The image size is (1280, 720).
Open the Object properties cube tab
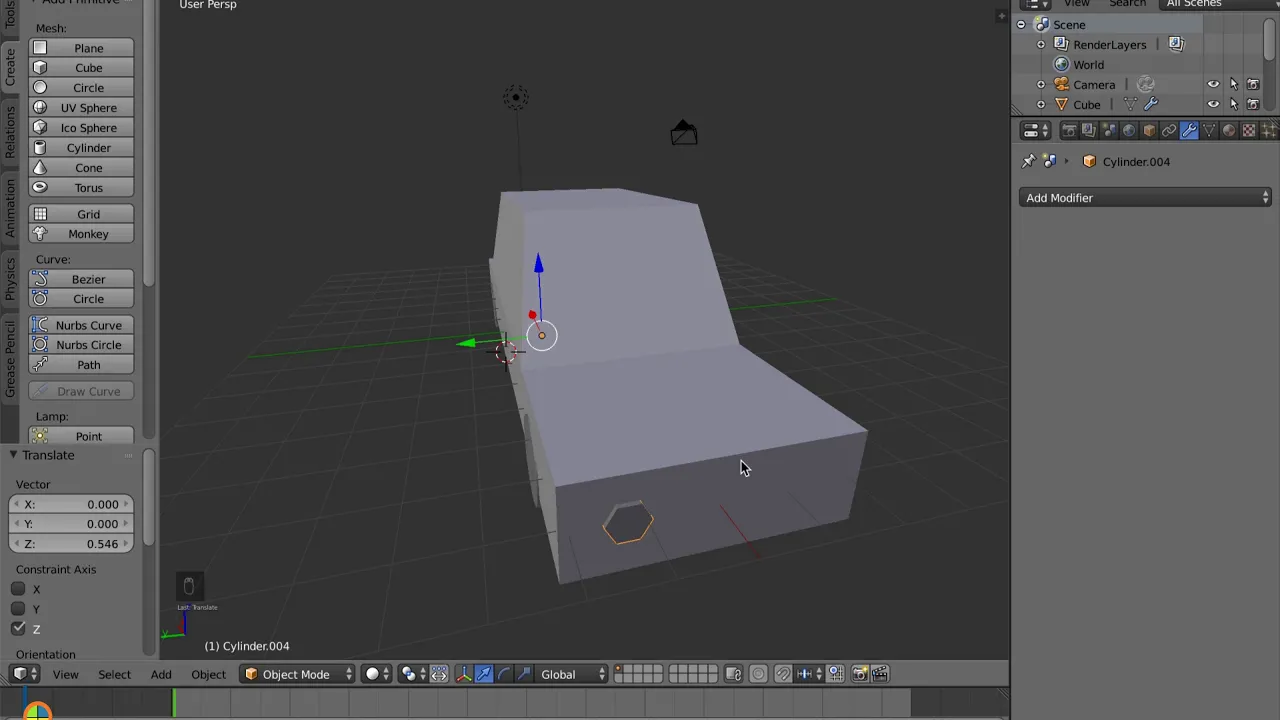1149,130
